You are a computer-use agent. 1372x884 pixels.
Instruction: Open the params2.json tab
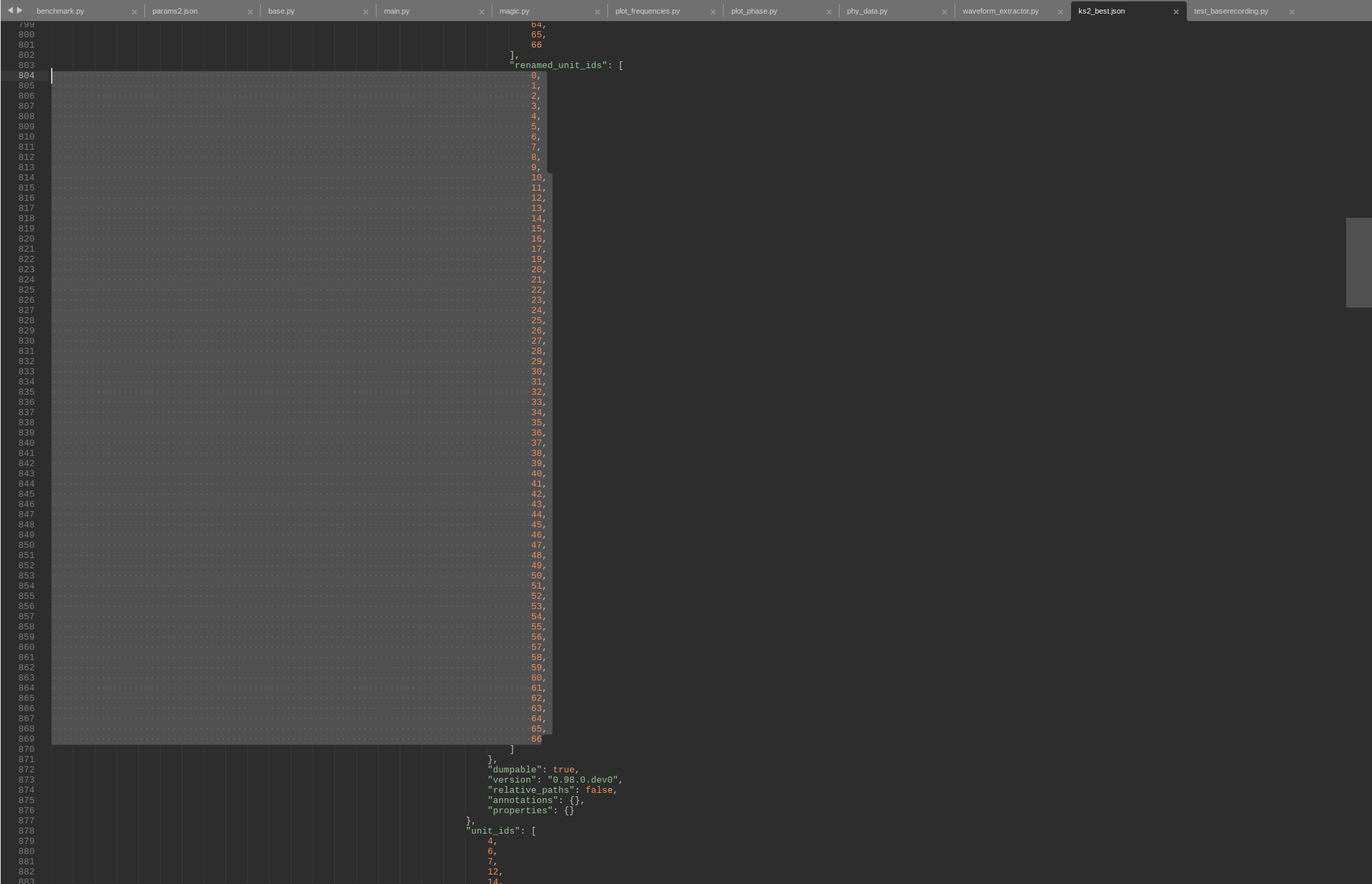coord(174,11)
